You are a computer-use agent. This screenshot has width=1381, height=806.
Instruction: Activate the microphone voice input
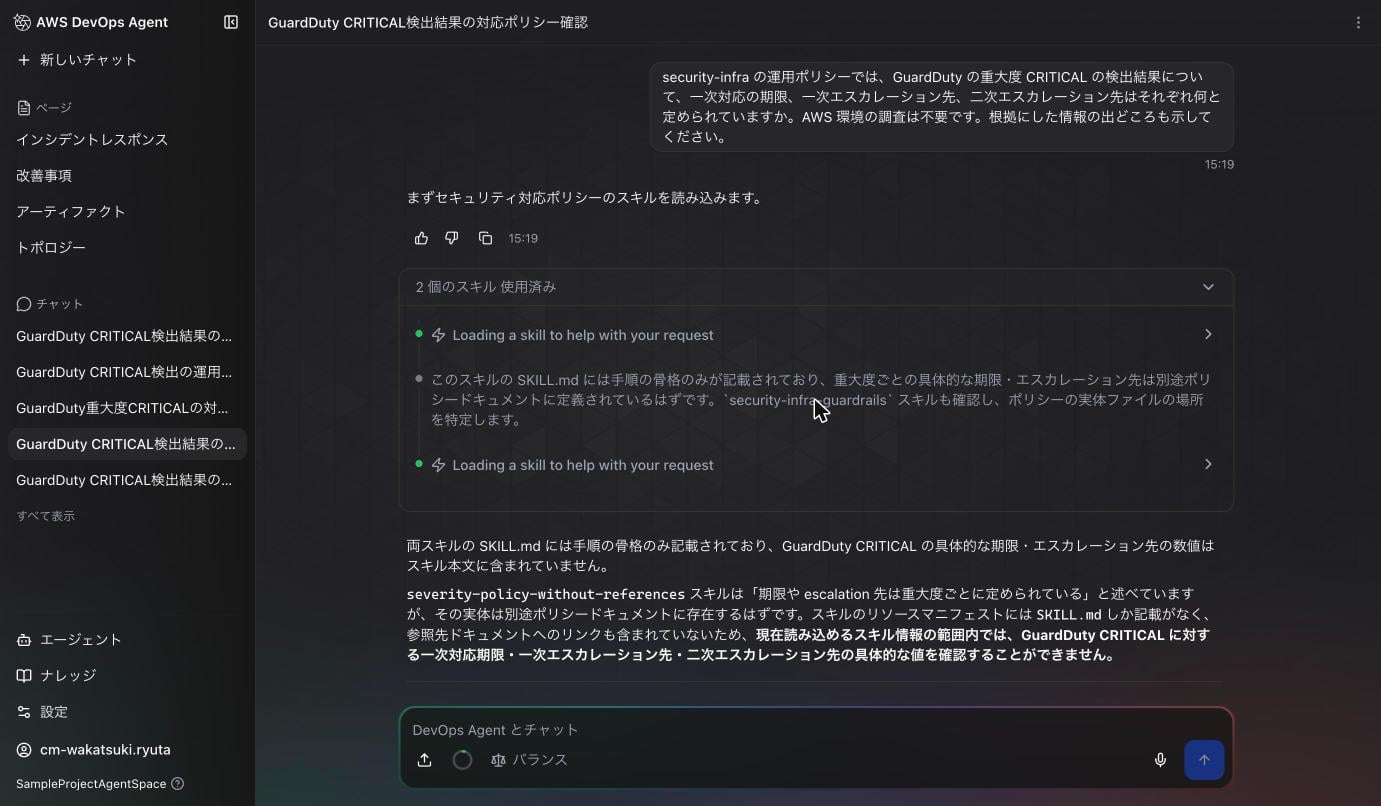coord(1160,760)
